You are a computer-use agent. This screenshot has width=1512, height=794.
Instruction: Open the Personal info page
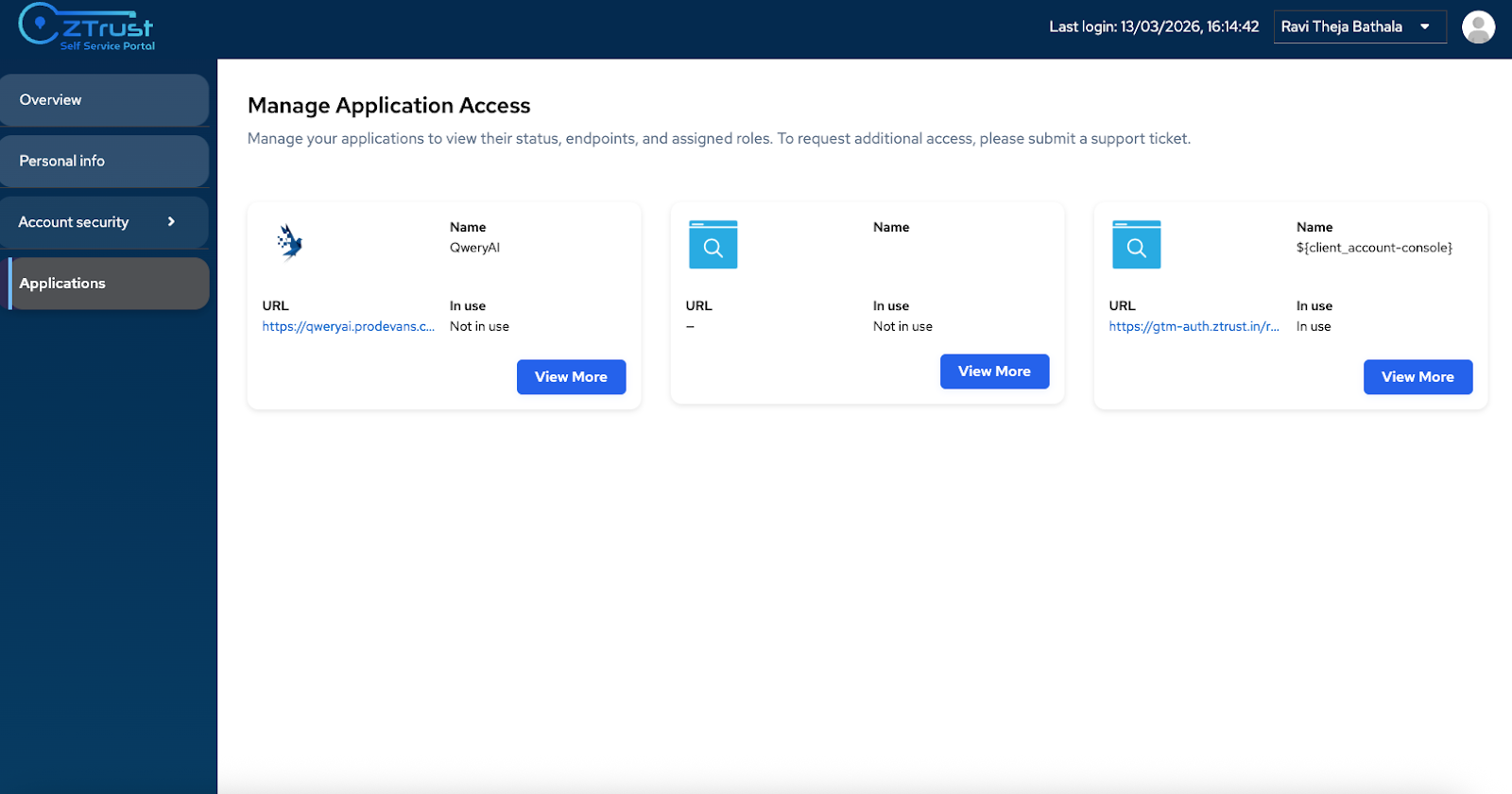(104, 162)
